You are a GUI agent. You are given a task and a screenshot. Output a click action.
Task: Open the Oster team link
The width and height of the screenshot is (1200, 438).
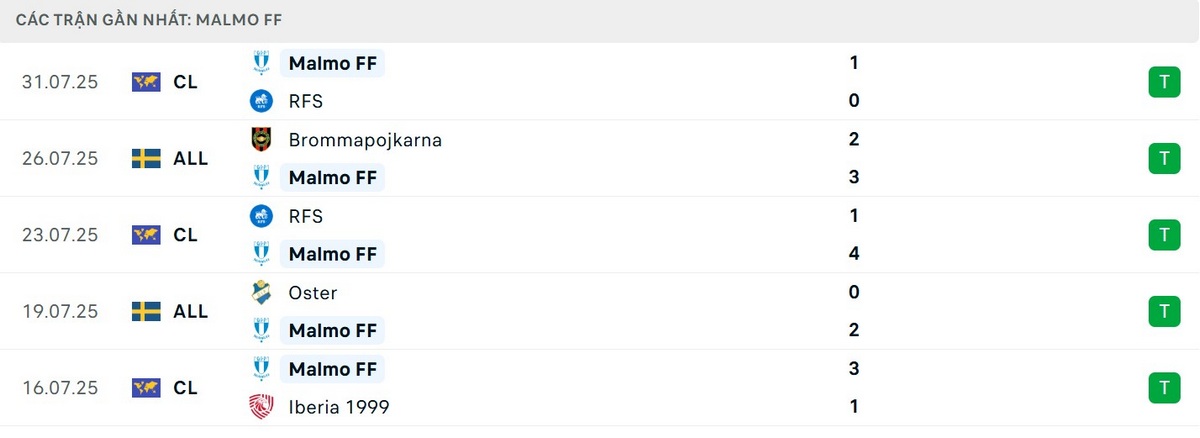(313, 292)
